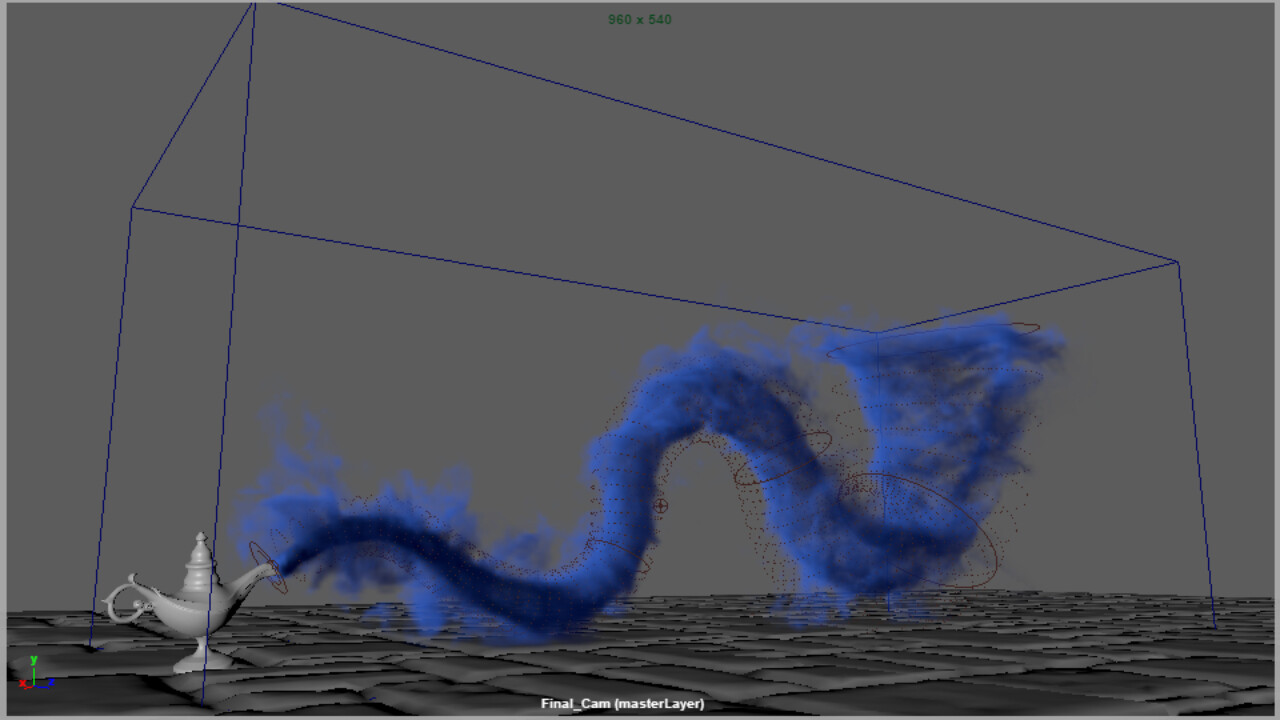
Task: Select the red emitter ring at lamp spout
Action: (x=267, y=567)
